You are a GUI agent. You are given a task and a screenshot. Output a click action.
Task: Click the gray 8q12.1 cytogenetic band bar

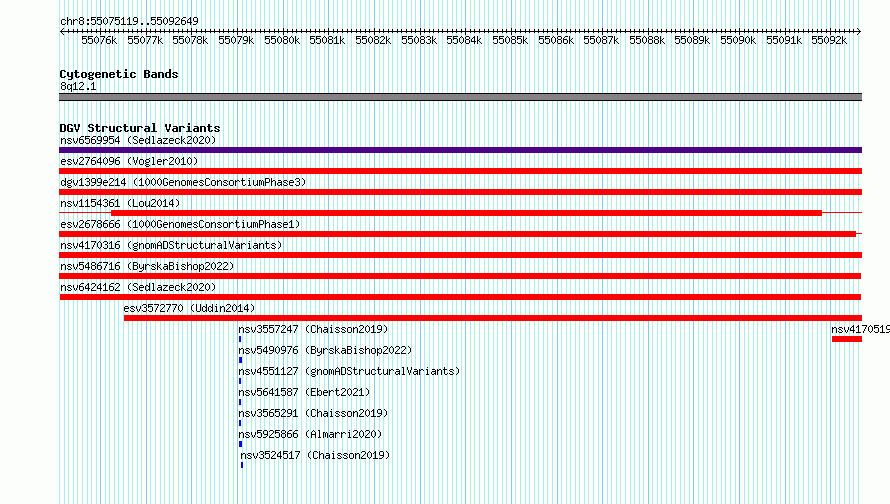click(x=460, y=97)
